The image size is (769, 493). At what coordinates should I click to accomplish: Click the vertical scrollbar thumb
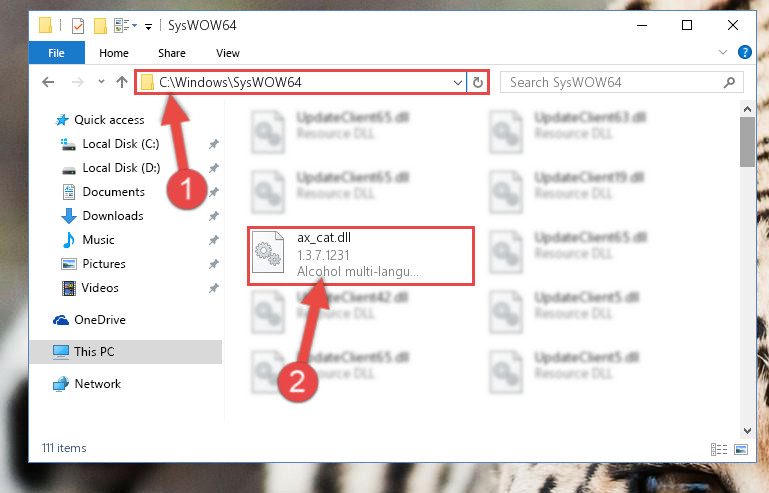[747, 142]
